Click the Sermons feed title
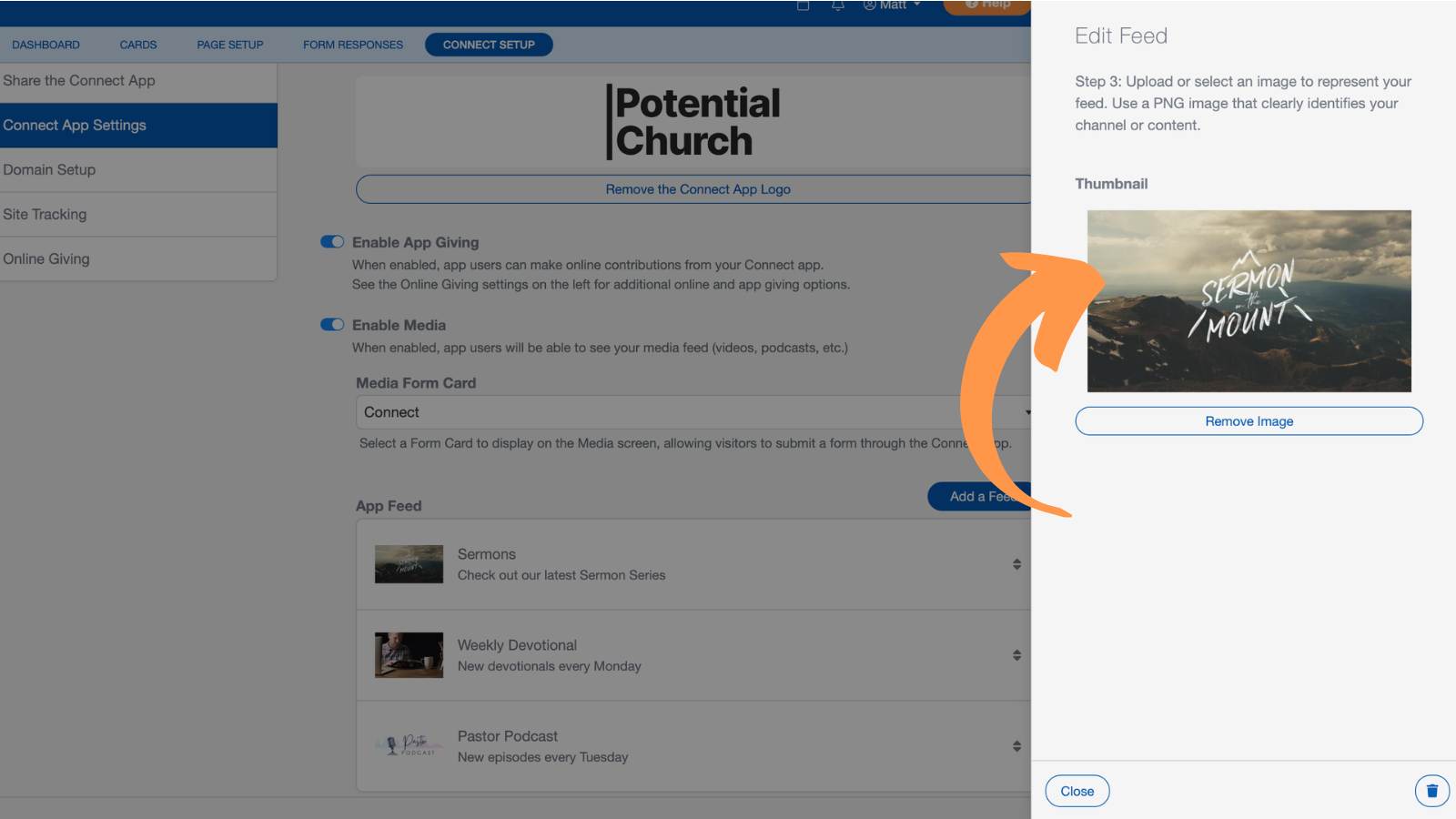1456x819 pixels. (x=486, y=554)
